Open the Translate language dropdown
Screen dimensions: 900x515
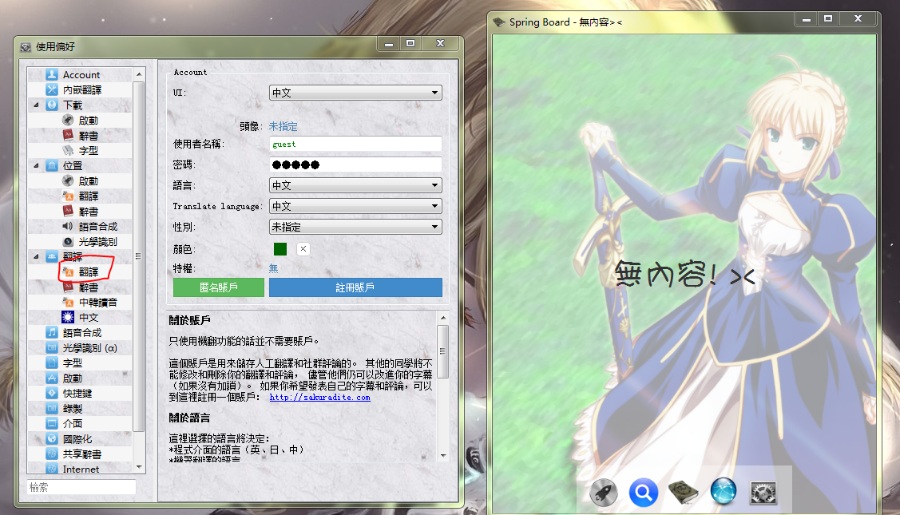355,206
